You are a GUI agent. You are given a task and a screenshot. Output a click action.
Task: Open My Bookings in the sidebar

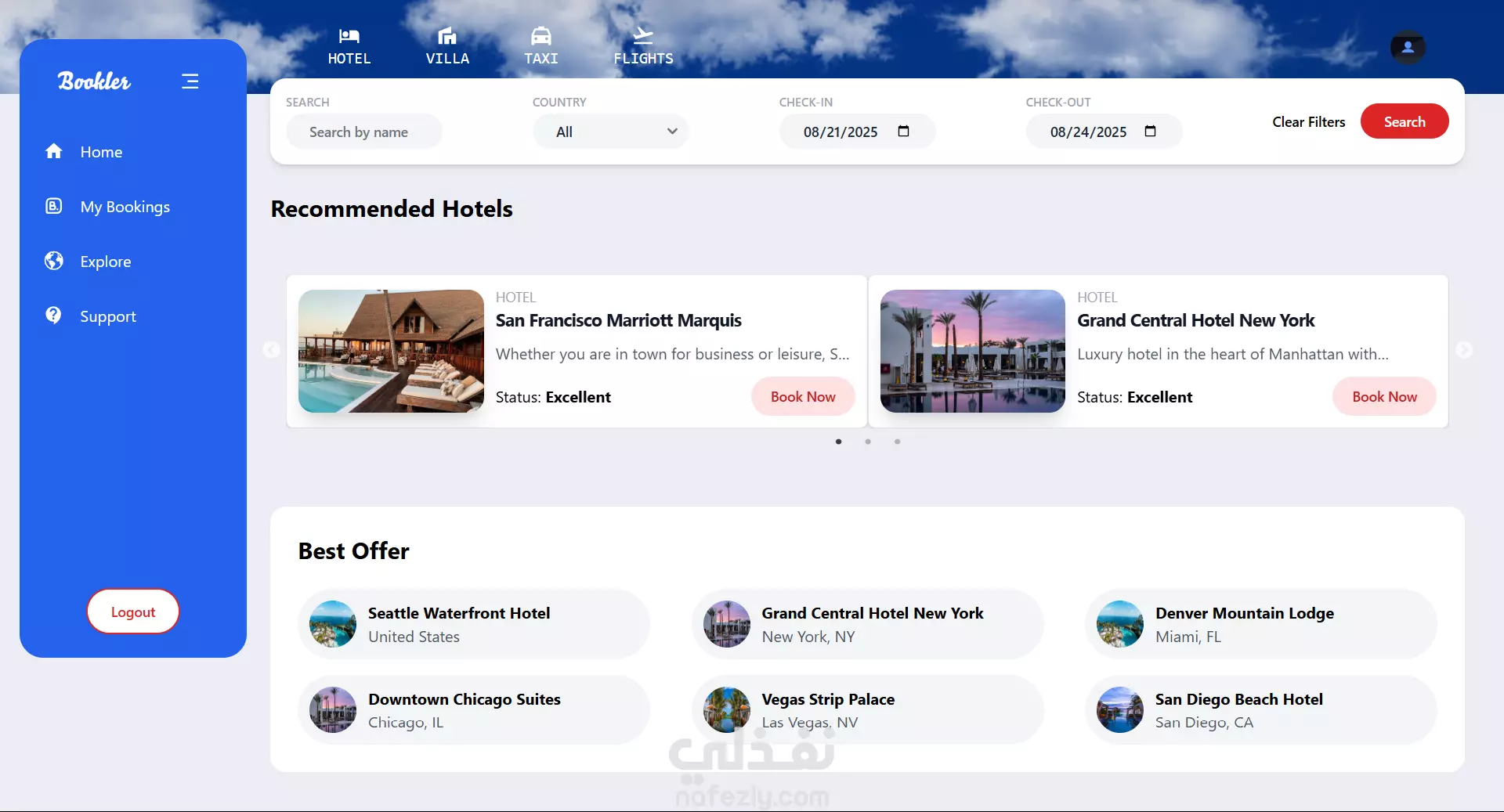[108, 207]
